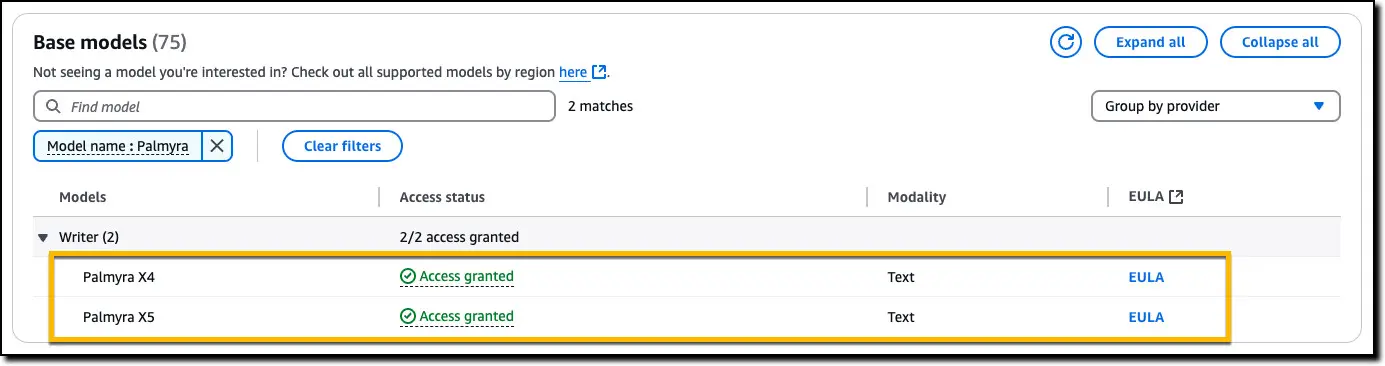Open supported models by region here link
Screen dimensions: 1385x366
(x=573, y=72)
